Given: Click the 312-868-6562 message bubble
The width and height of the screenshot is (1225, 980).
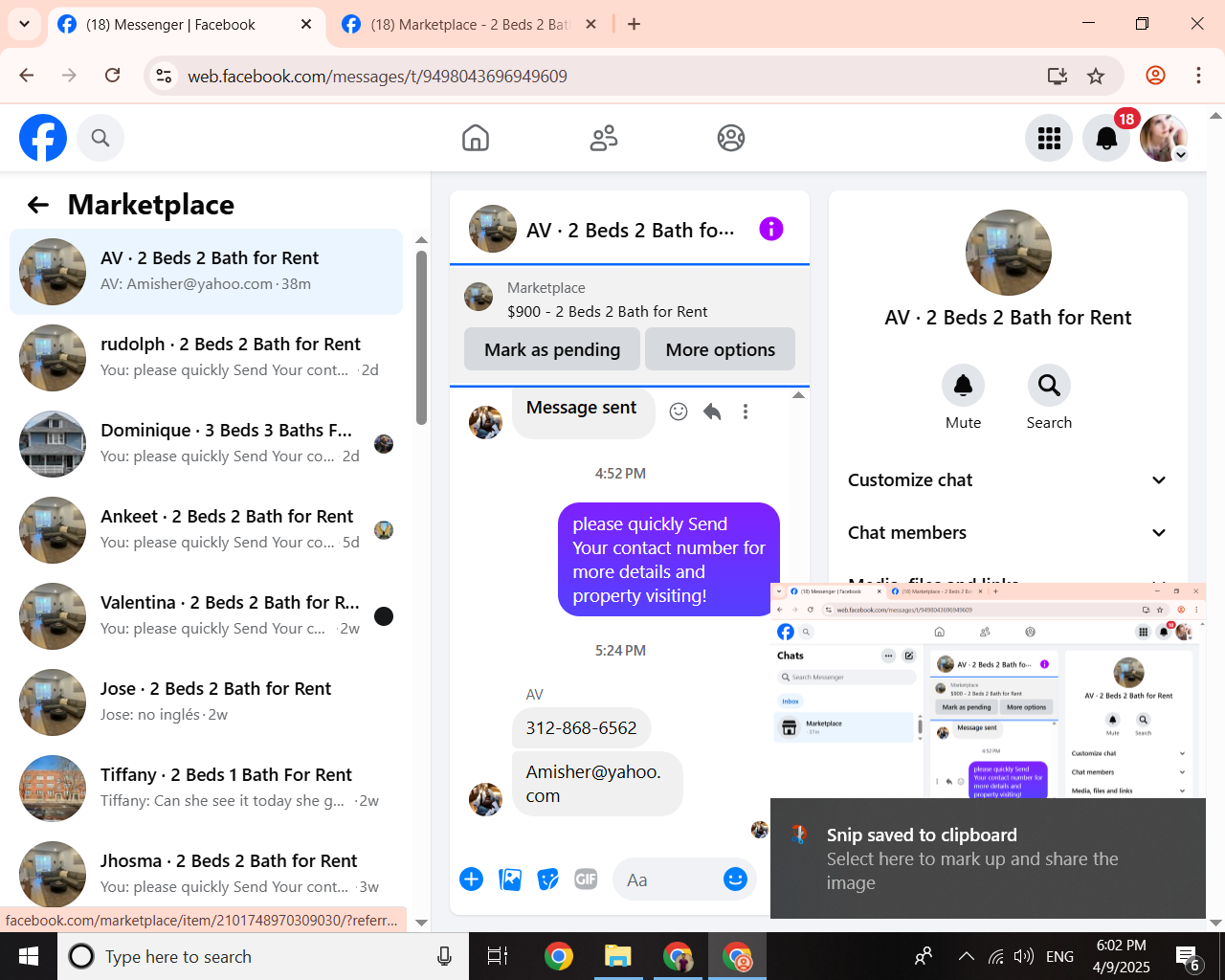Looking at the screenshot, I should 581,728.
